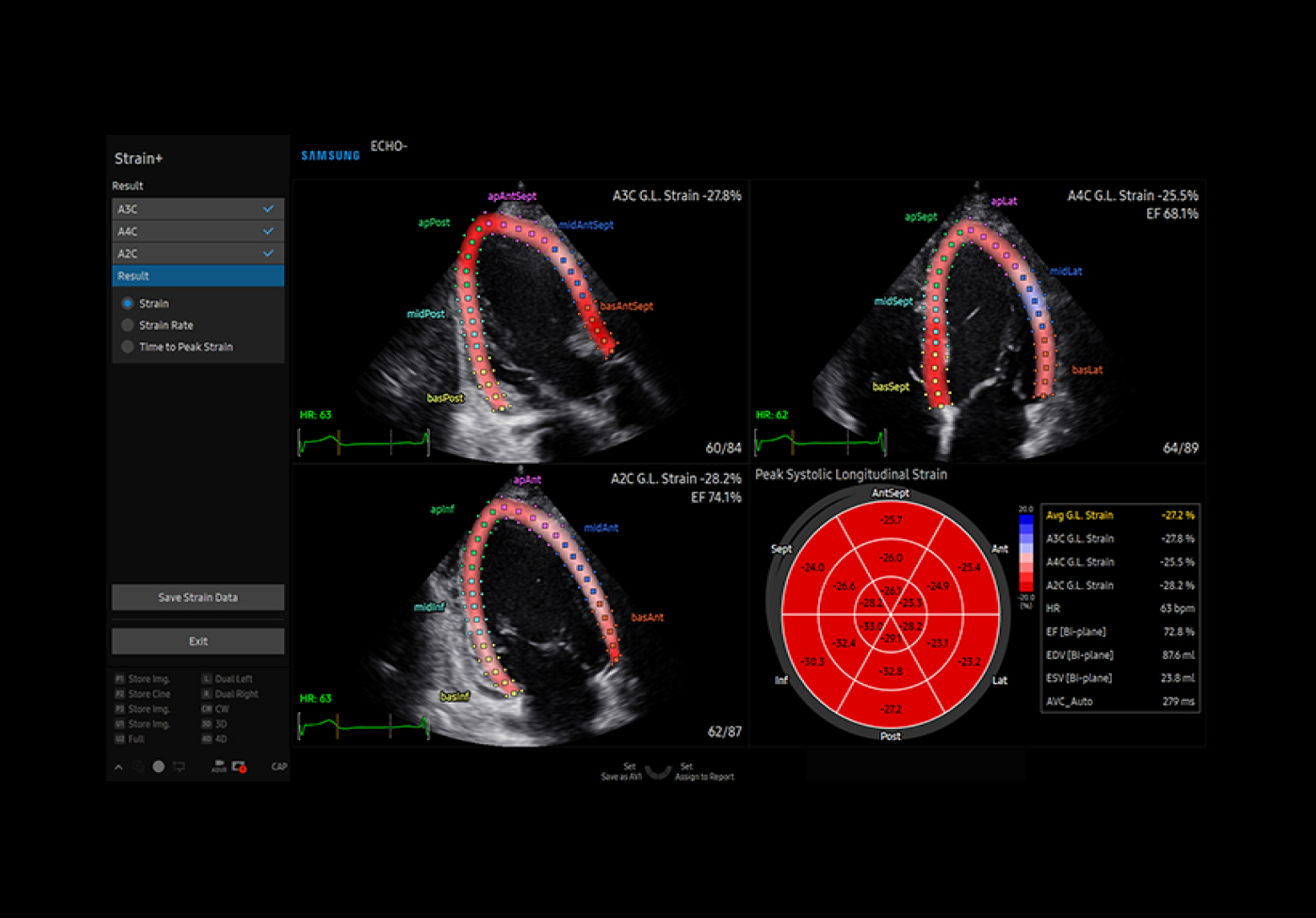Click the 4D mode key icon

tap(206, 739)
